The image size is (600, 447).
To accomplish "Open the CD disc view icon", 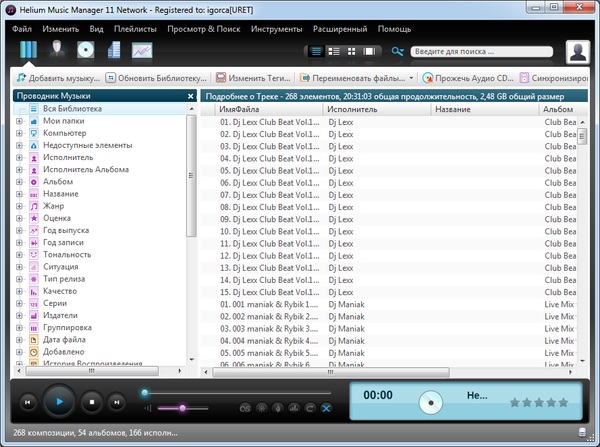I will click(x=85, y=51).
